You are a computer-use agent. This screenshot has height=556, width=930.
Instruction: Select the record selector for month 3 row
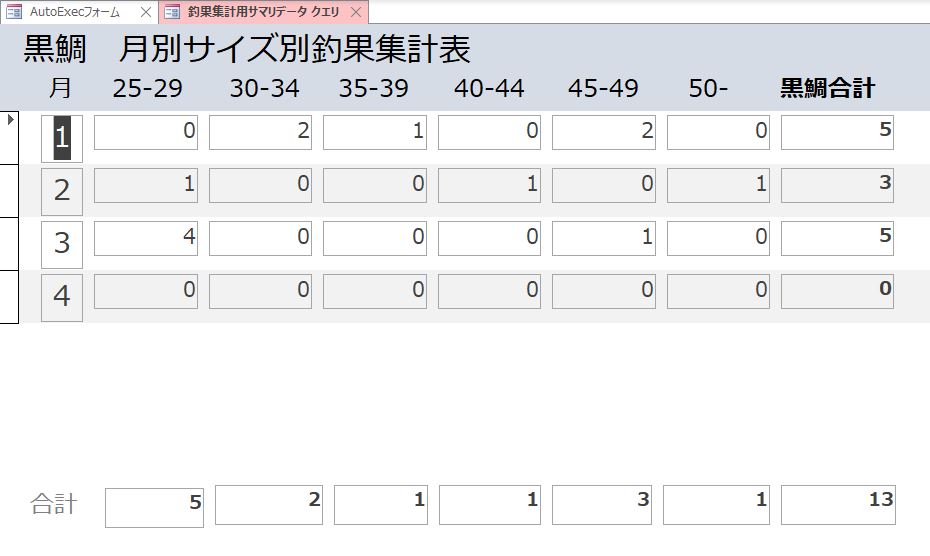[9, 243]
